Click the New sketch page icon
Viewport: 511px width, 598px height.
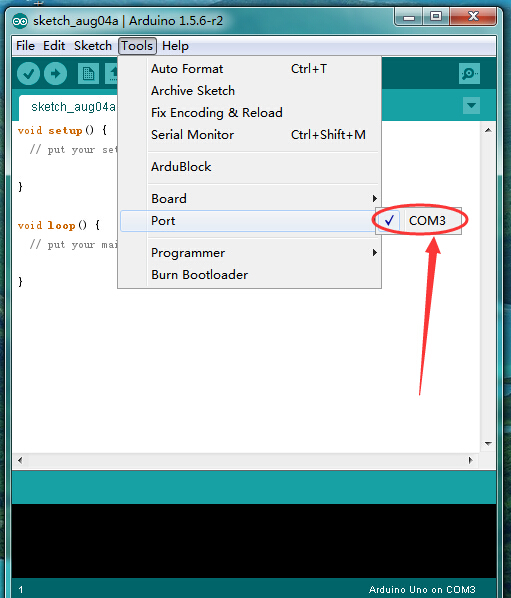pos(88,74)
